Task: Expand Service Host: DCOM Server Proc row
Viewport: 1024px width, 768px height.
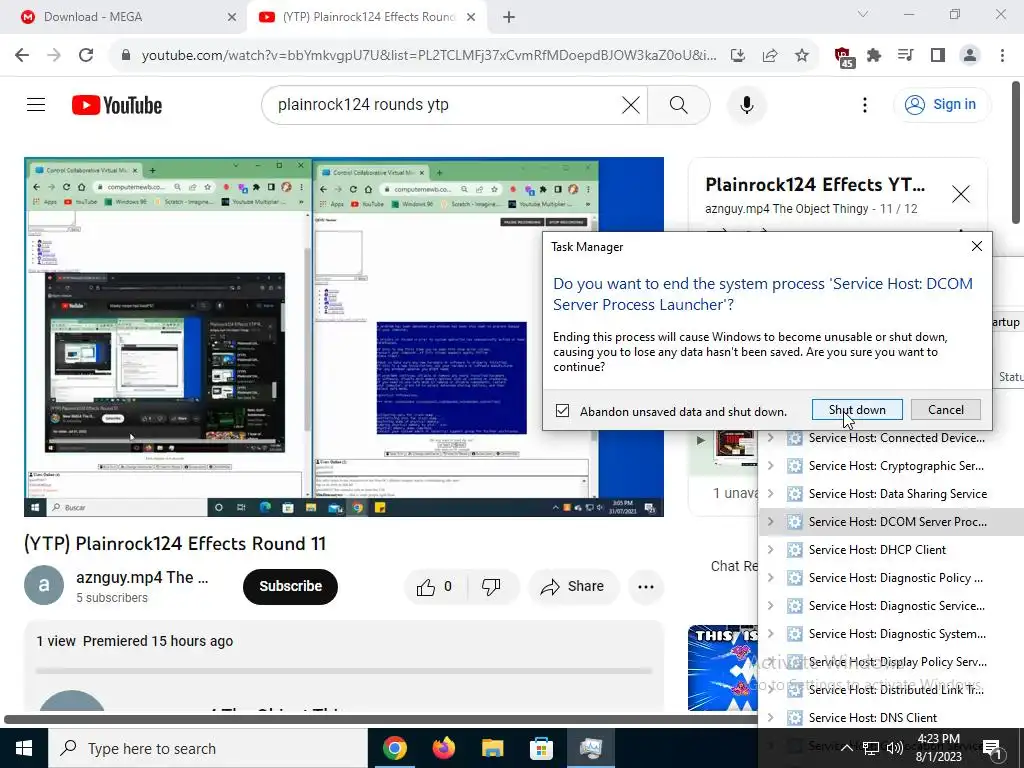Action: click(771, 522)
